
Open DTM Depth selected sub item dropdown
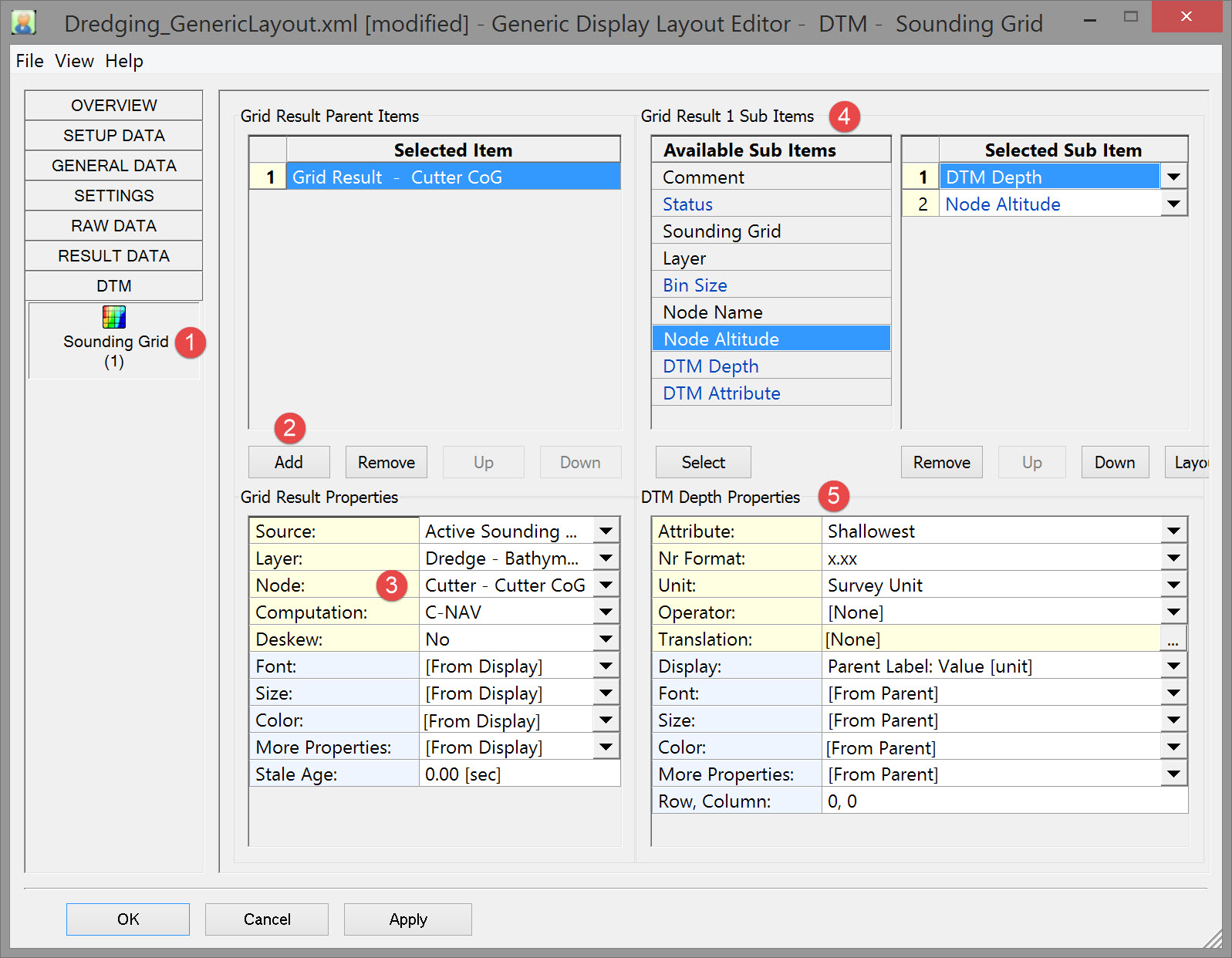pos(1173,177)
